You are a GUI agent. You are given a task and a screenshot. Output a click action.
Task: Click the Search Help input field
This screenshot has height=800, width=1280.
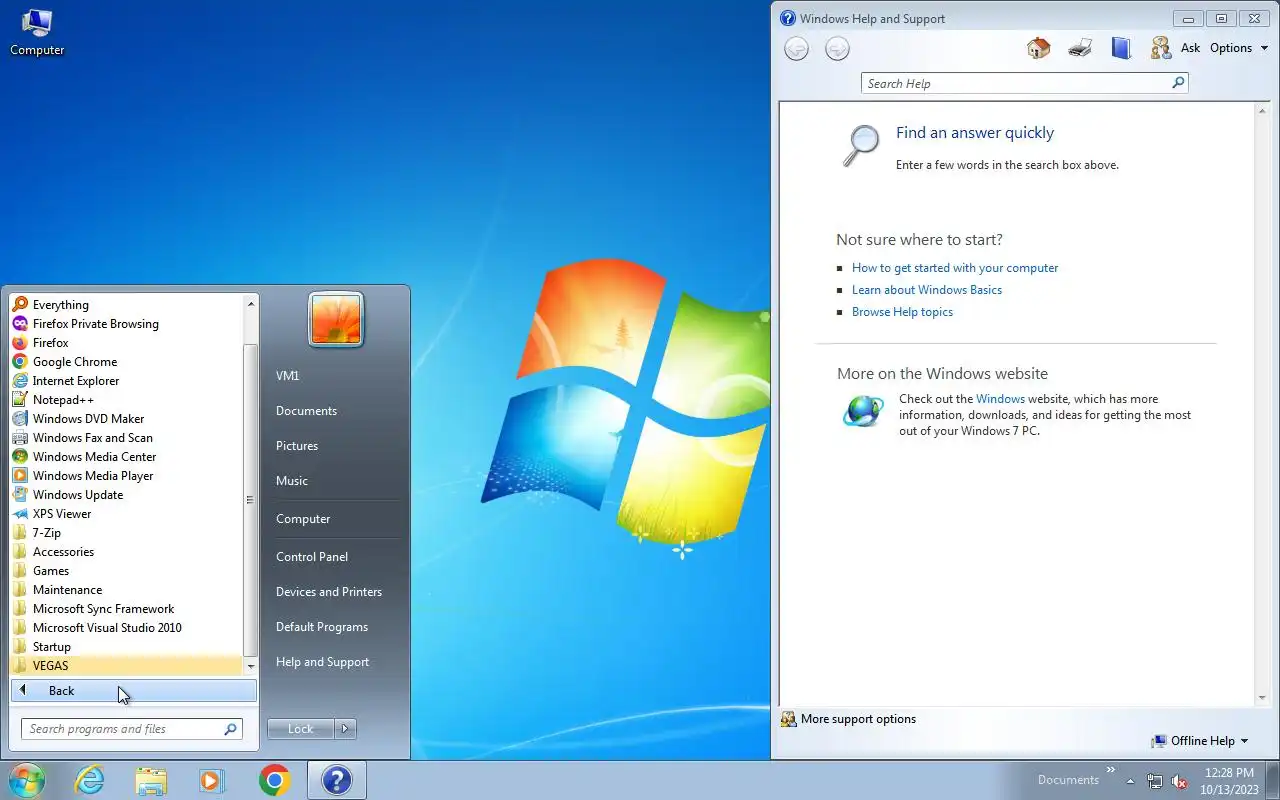coord(1015,84)
